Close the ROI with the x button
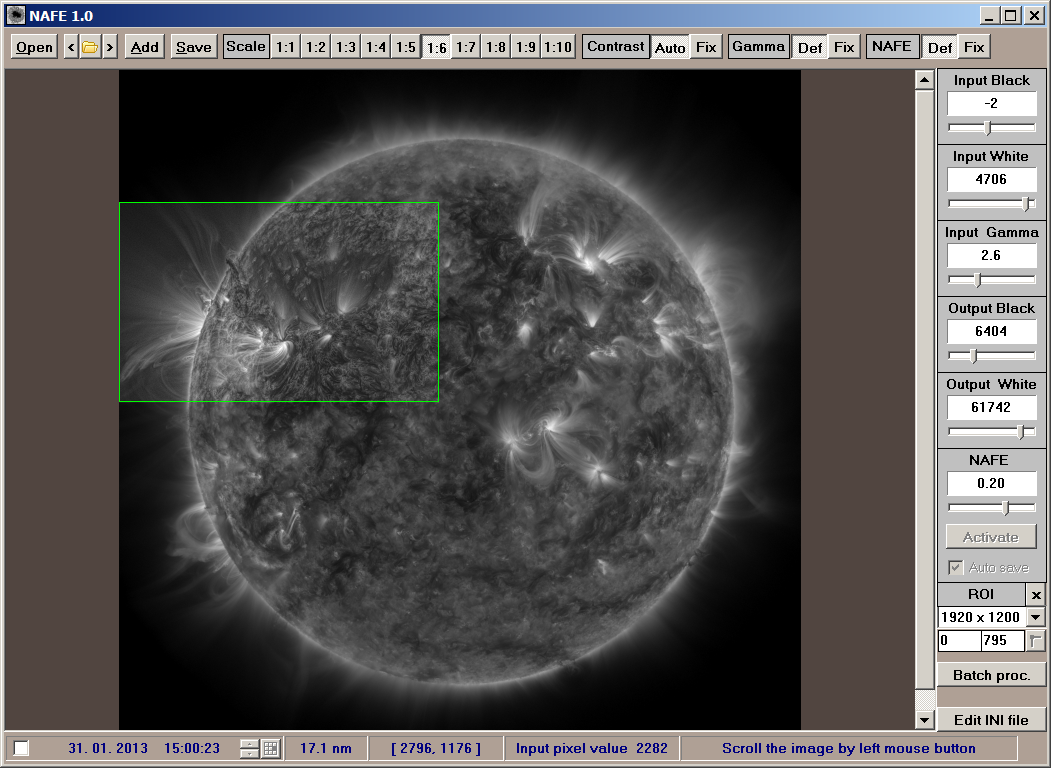 pos(1036,595)
